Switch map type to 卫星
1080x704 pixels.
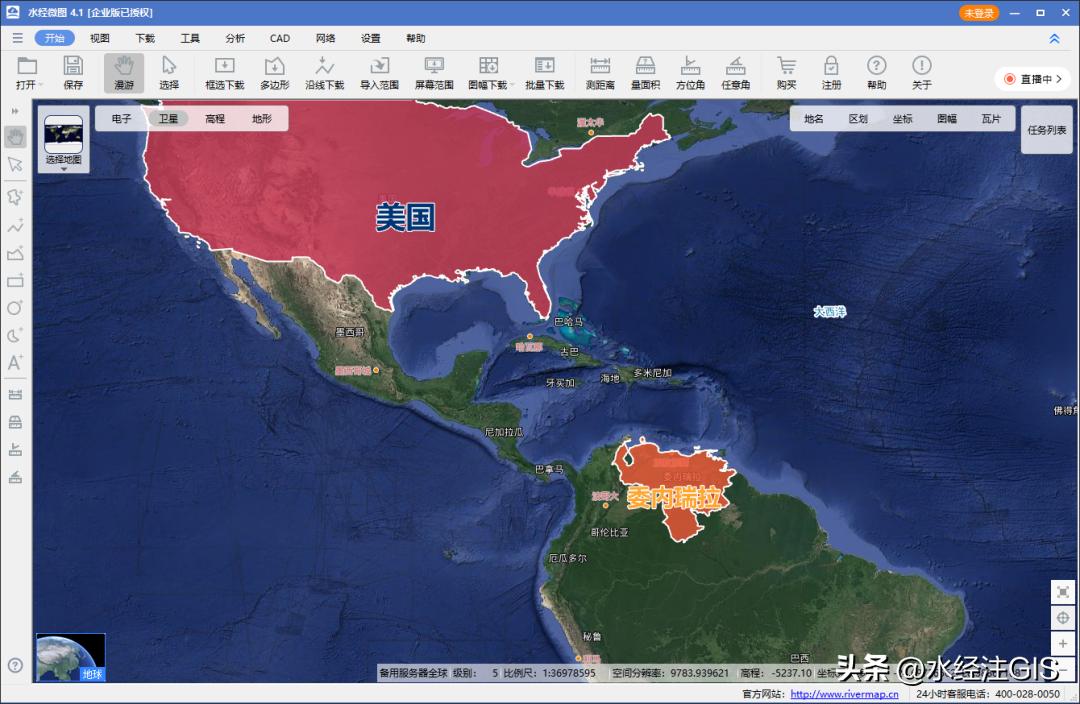pos(168,118)
